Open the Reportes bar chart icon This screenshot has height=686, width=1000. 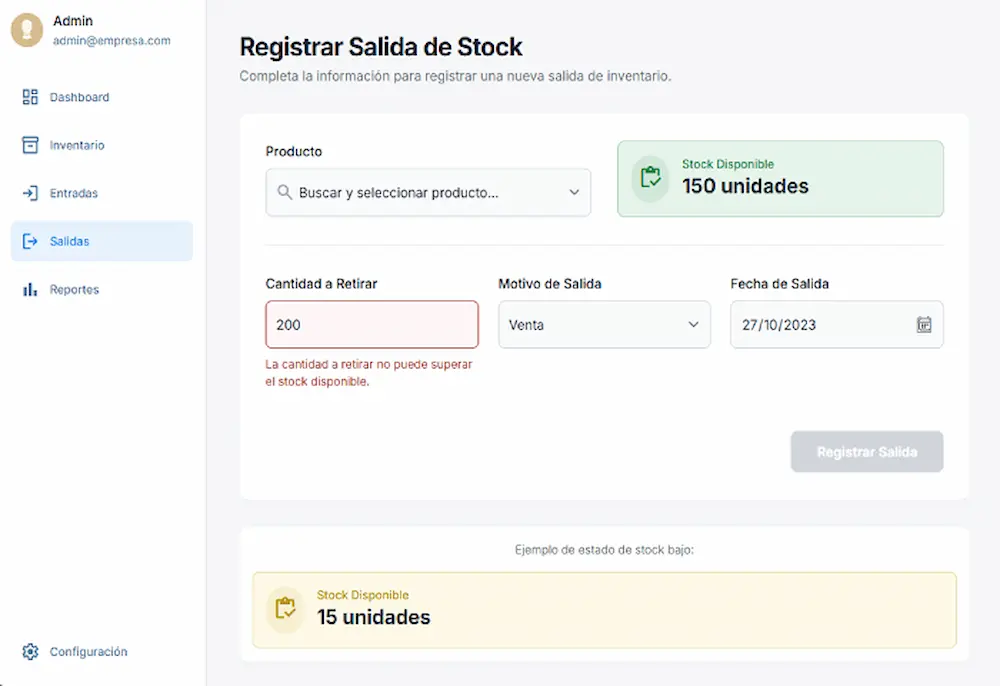point(31,289)
